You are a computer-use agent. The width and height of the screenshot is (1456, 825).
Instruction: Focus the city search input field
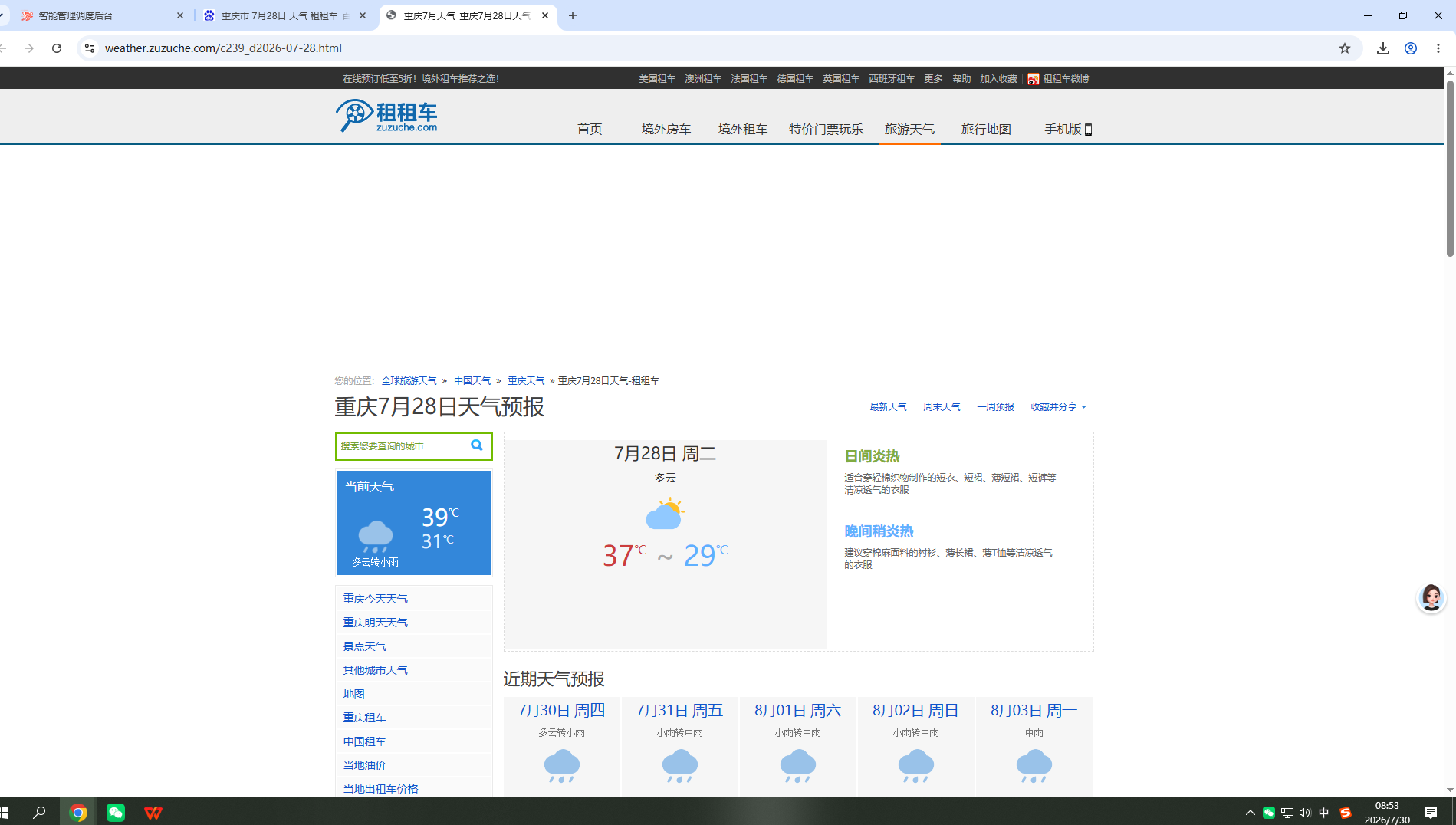point(402,446)
